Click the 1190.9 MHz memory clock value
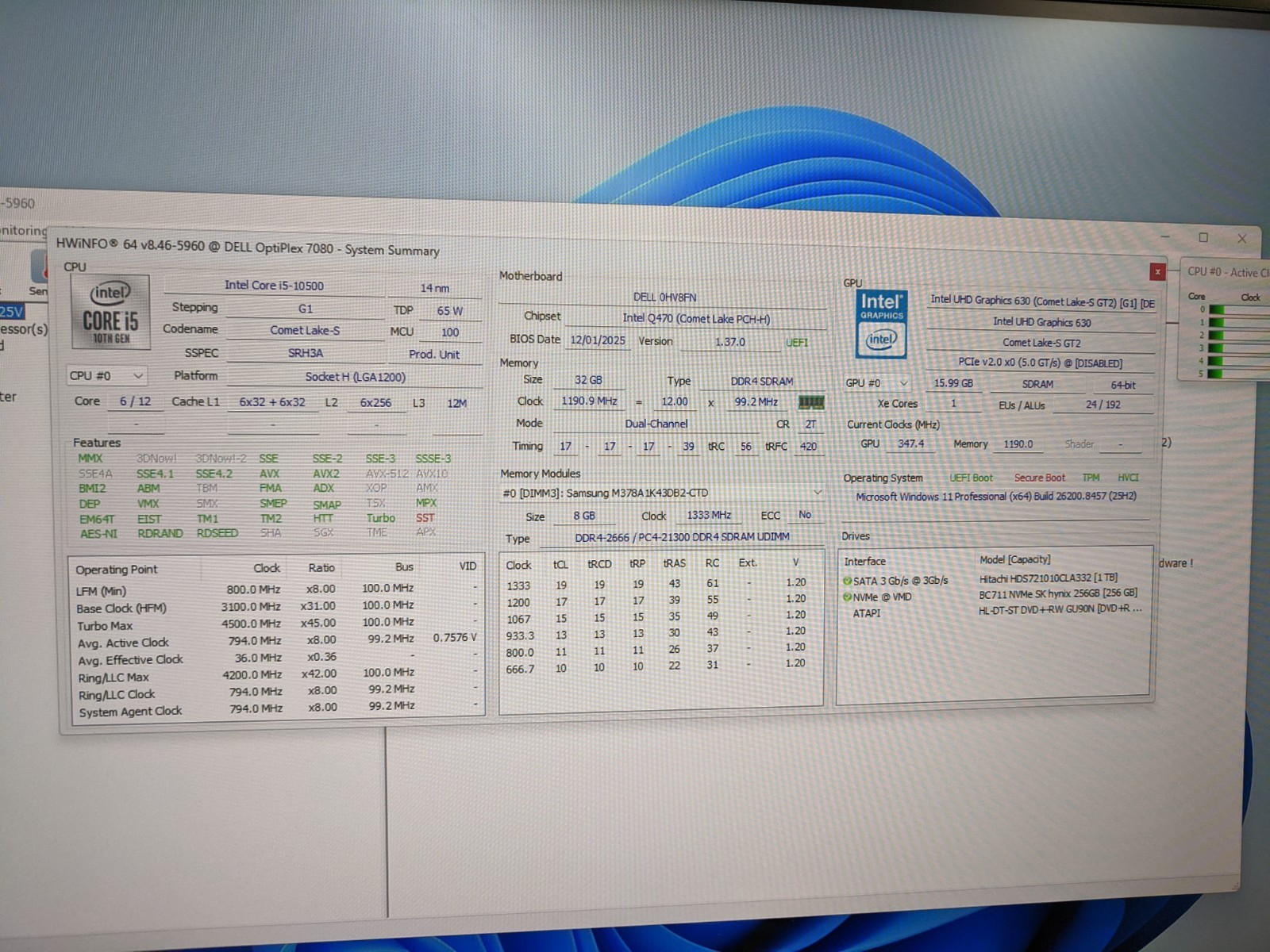 tap(589, 401)
